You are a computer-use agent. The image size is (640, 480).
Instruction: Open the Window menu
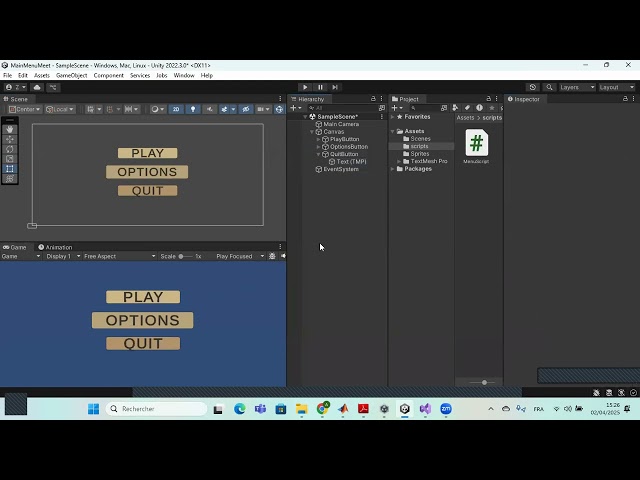(x=184, y=76)
